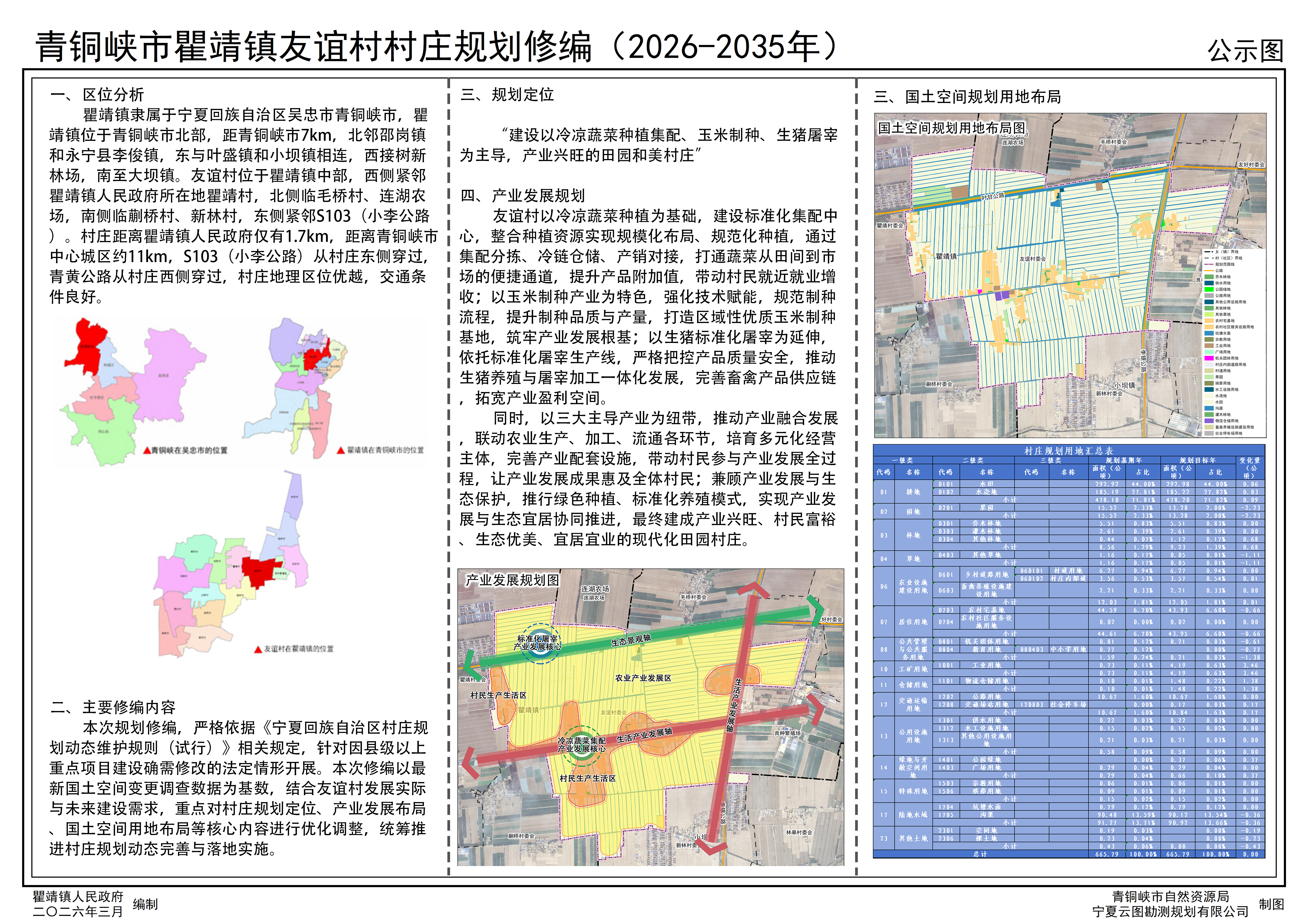This screenshot has width=1306, height=924.
Task: Click the 乡（镇）界线 legend entry
Action: click(x=1221, y=252)
